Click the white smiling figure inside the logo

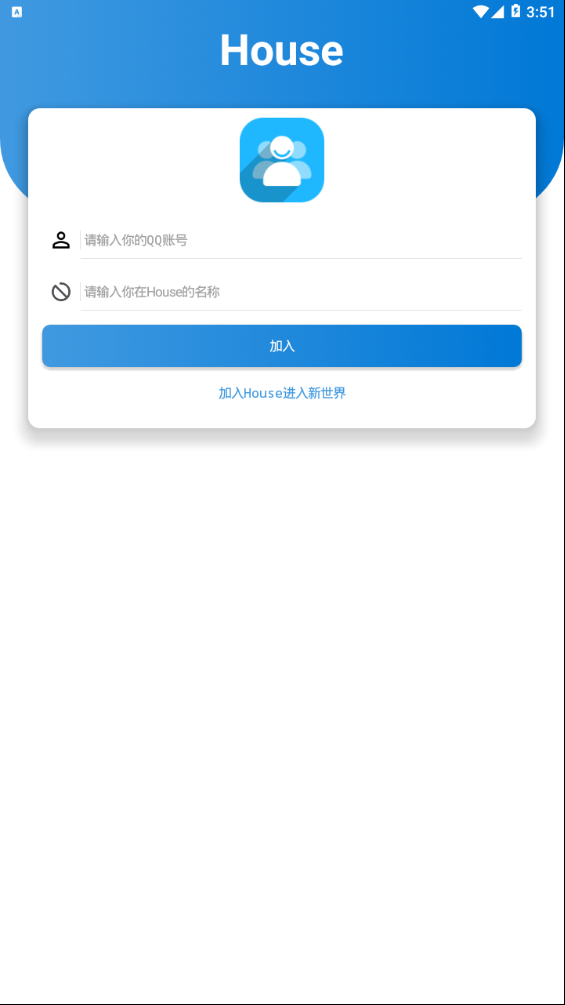click(282, 163)
